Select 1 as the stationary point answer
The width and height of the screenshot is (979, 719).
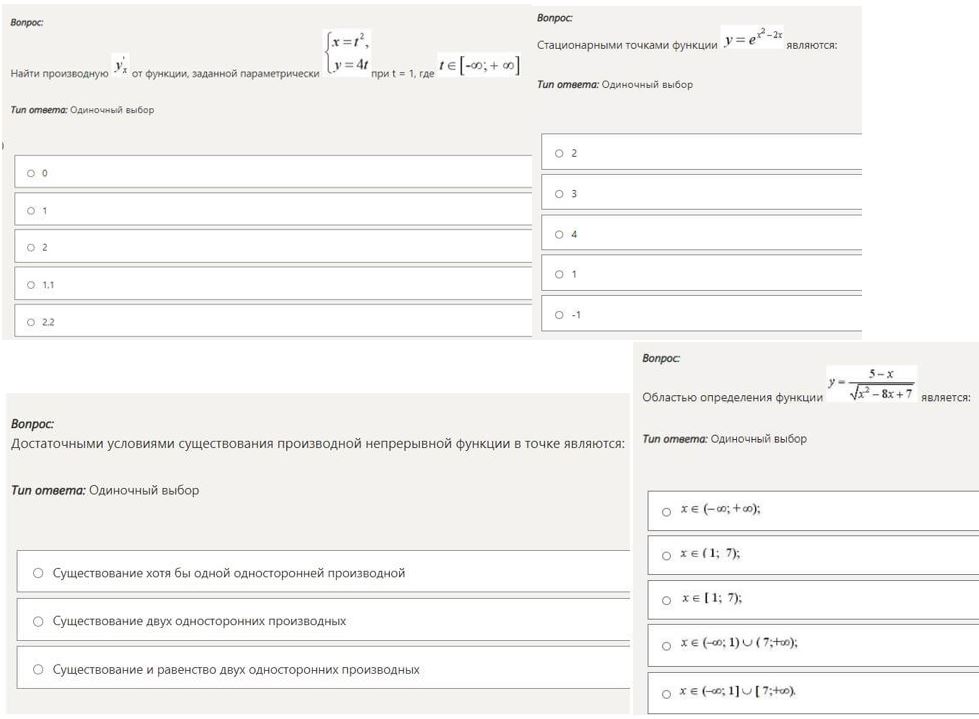[559, 274]
